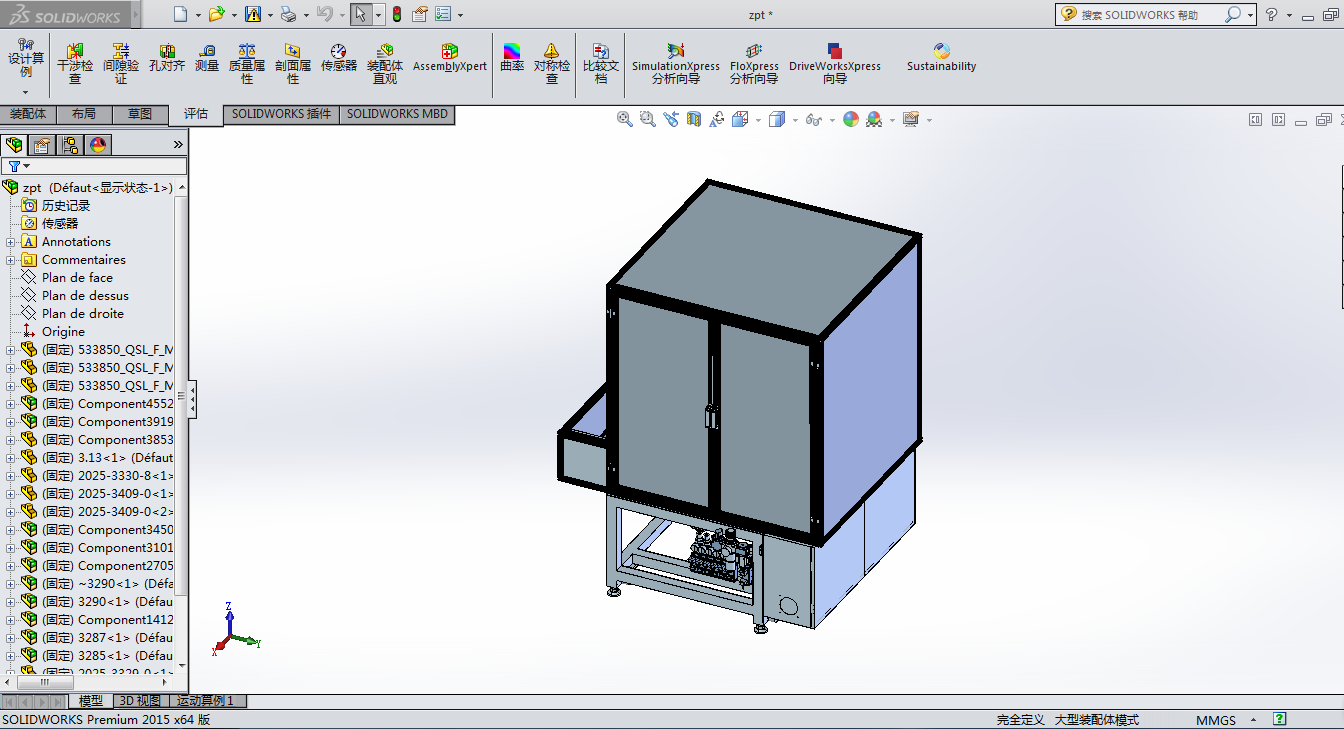This screenshot has height=729, width=1344.
Task: Switch to the 装配体 ribbon tab
Action: coord(28,114)
